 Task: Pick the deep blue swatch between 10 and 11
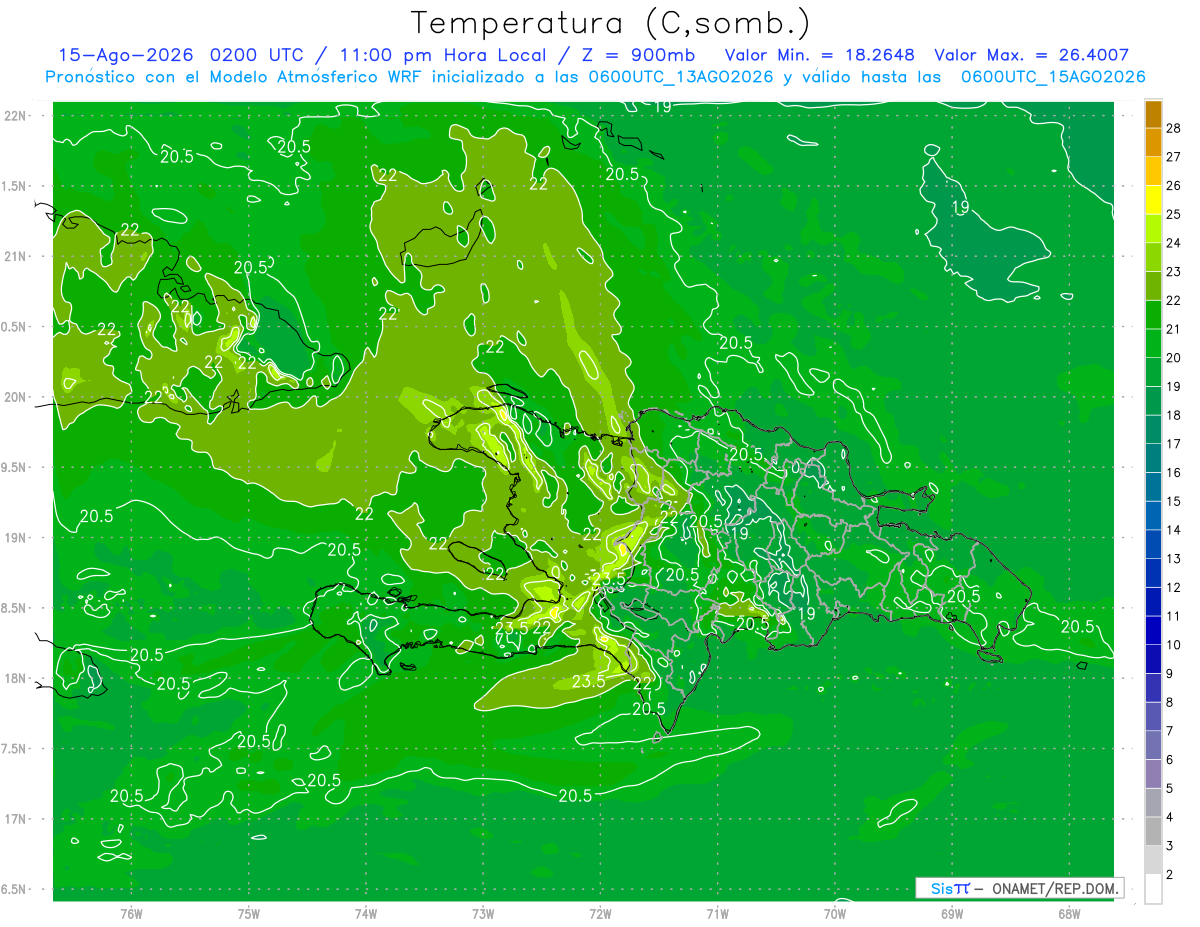1153,631
